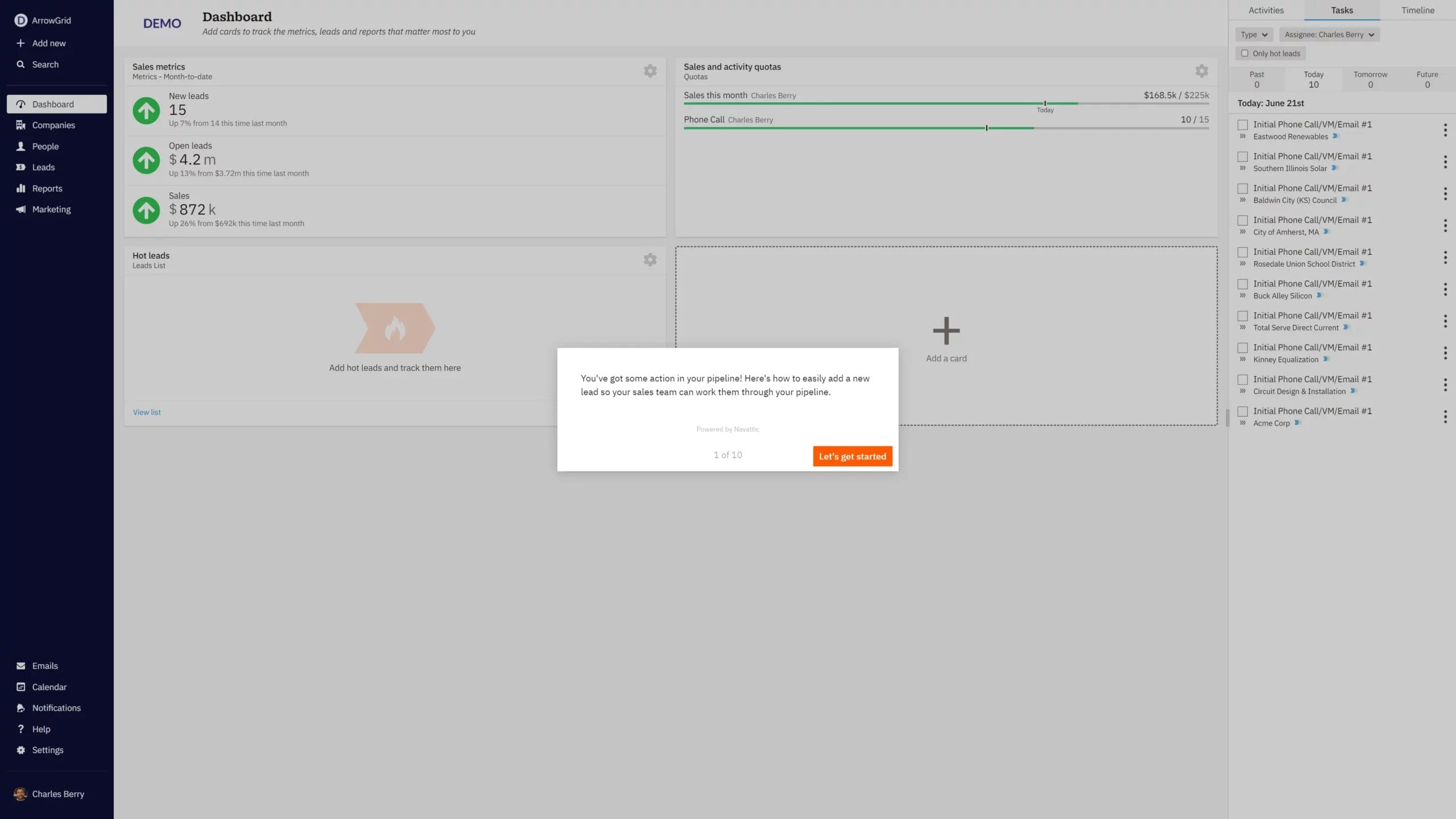Open the Sales metrics card settings gear
The image size is (1456, 819).
coord(650,71)
